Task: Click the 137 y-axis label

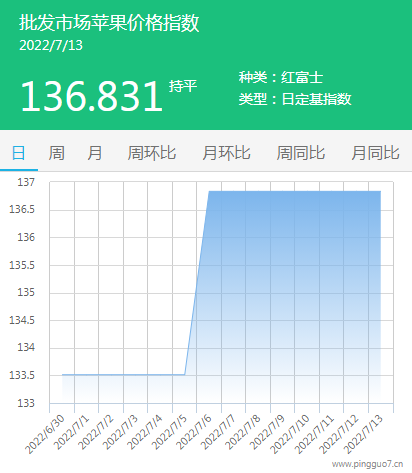Action: (x=26, y=182)
